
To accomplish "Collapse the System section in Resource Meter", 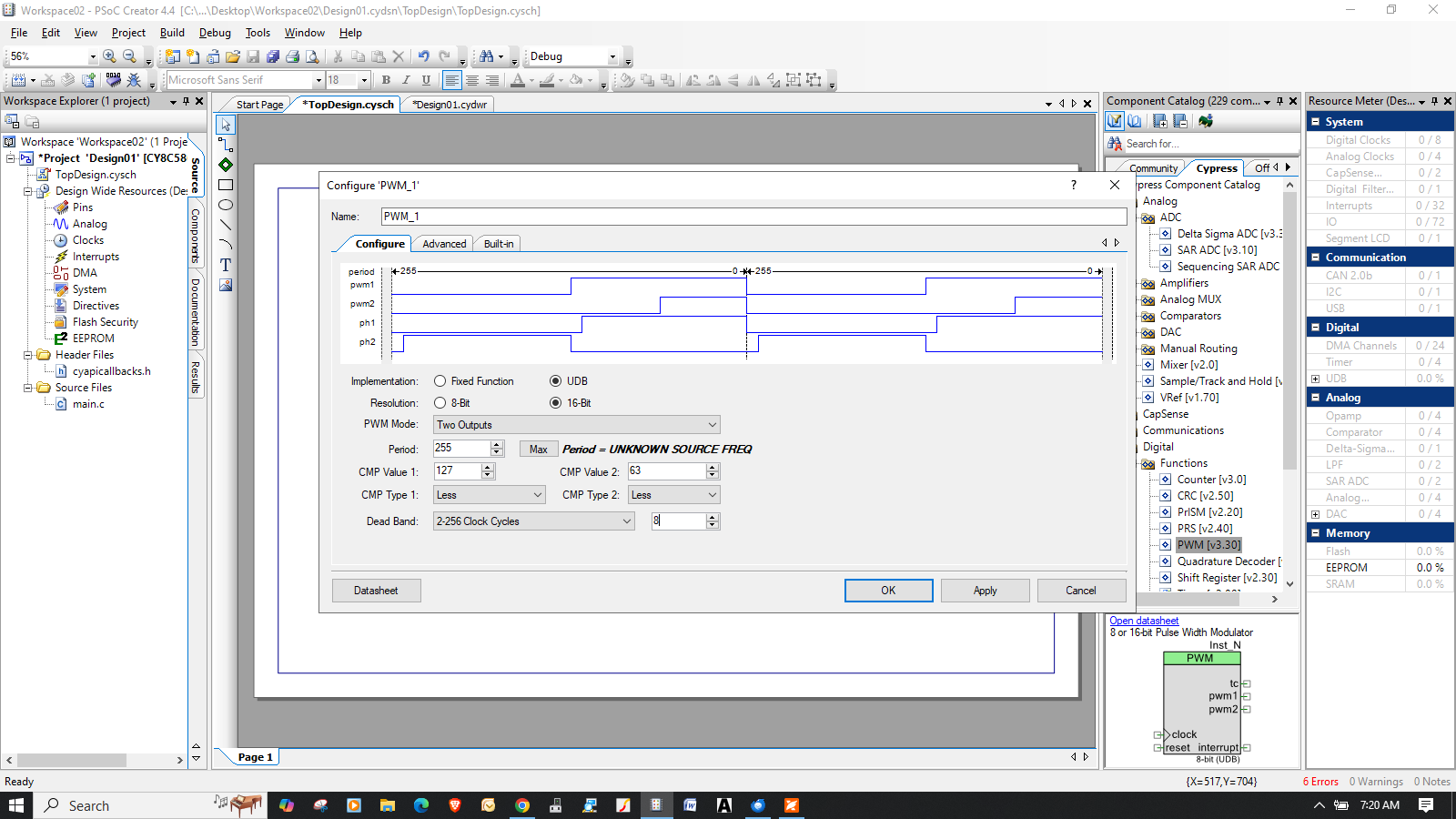I will click(x=1315, y=122).
